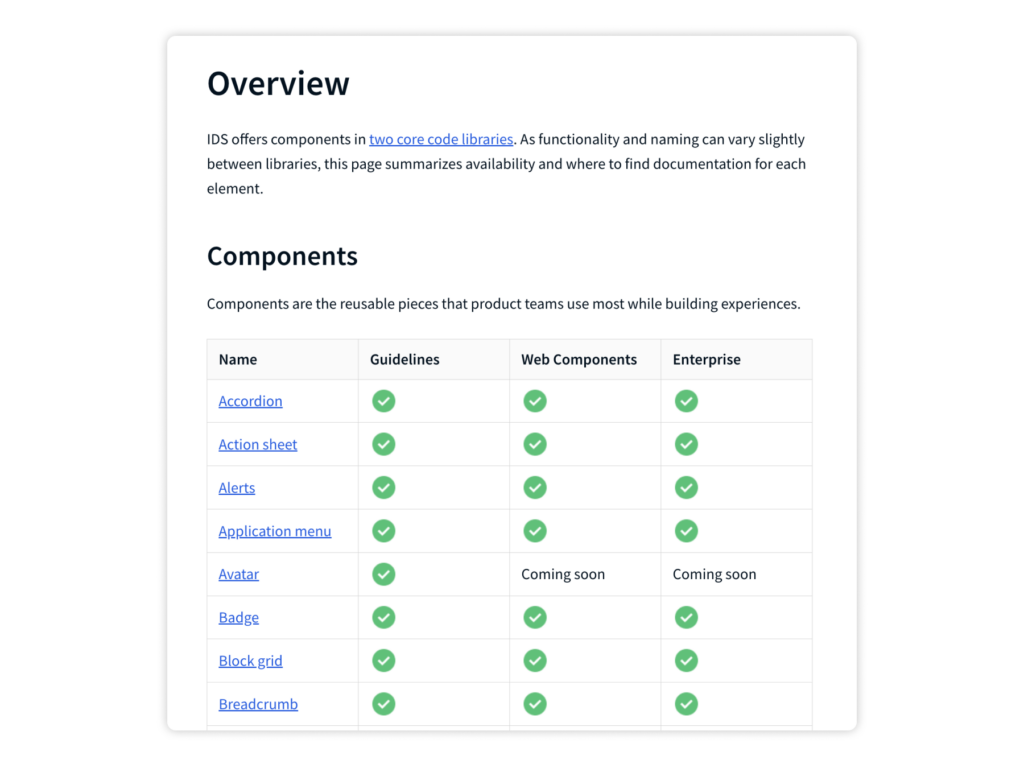
Task: Click the Avatar Guidelines checkmark icon
Action: [x=383, y=574]
